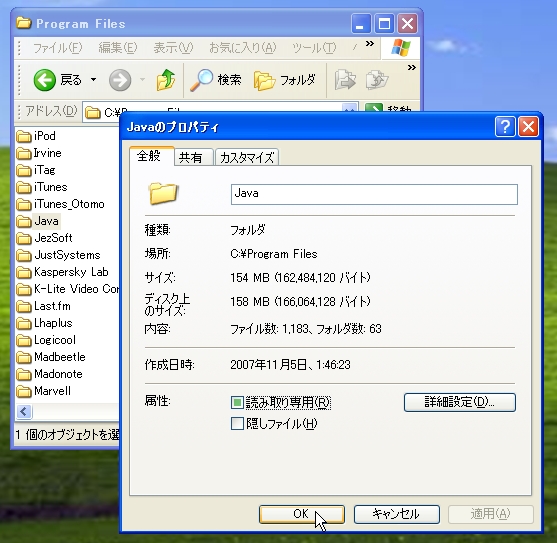Select the 全般 tab

(152, 156)
